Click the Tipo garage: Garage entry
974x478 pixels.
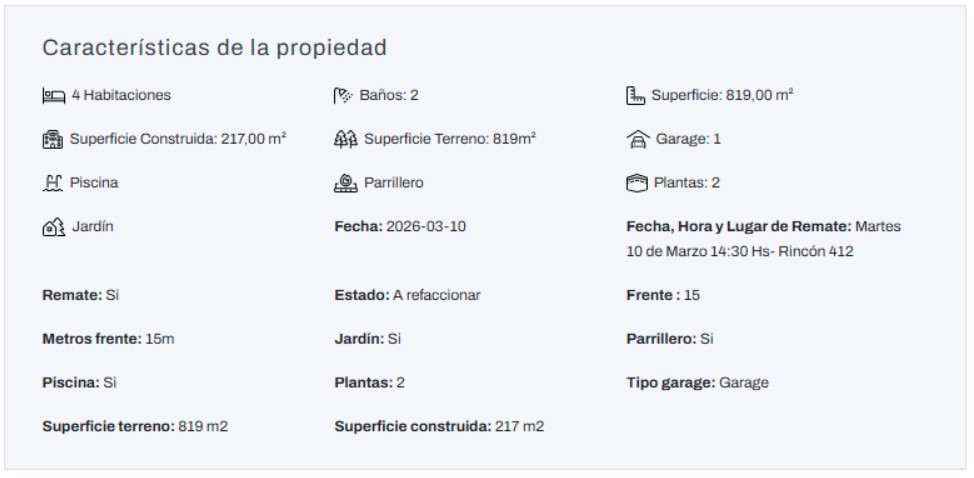(x=696, y=382)
